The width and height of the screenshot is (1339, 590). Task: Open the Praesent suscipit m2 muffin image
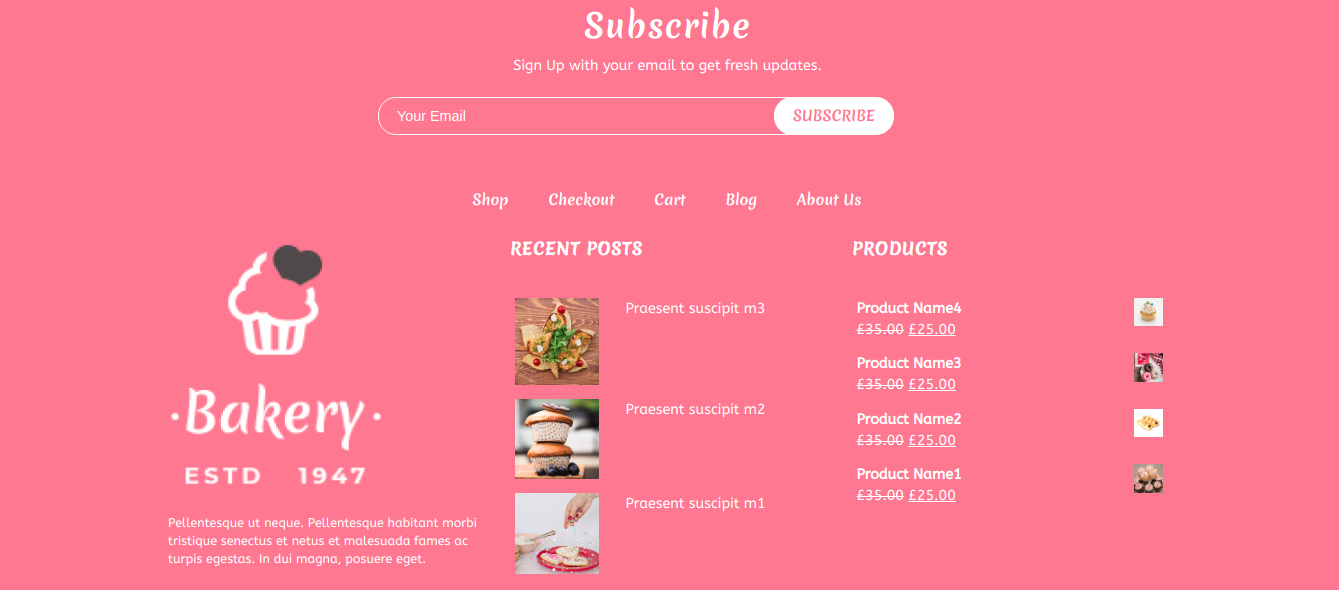(x=557, y=439)
